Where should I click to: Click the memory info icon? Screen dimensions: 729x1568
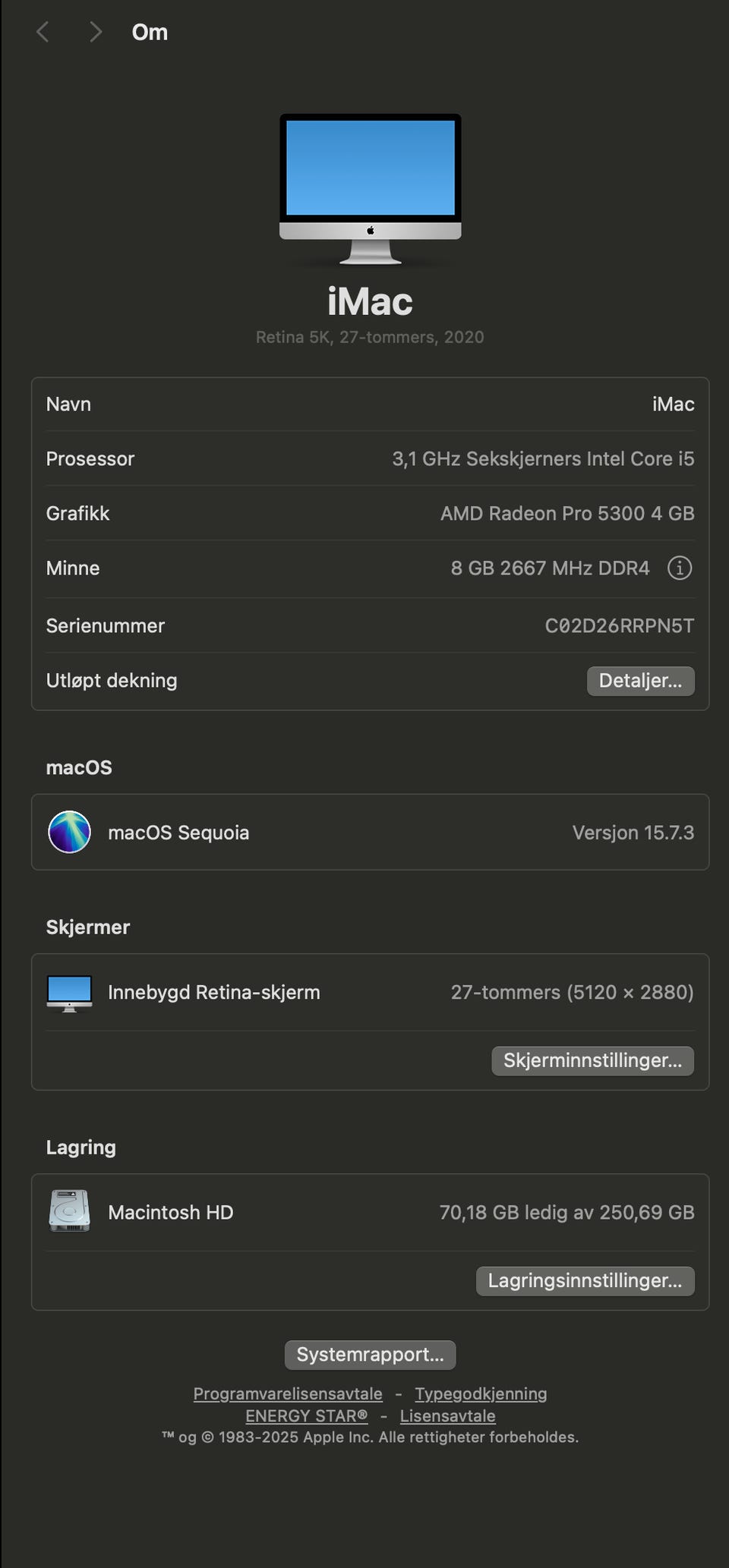click(x=679, y=568)
